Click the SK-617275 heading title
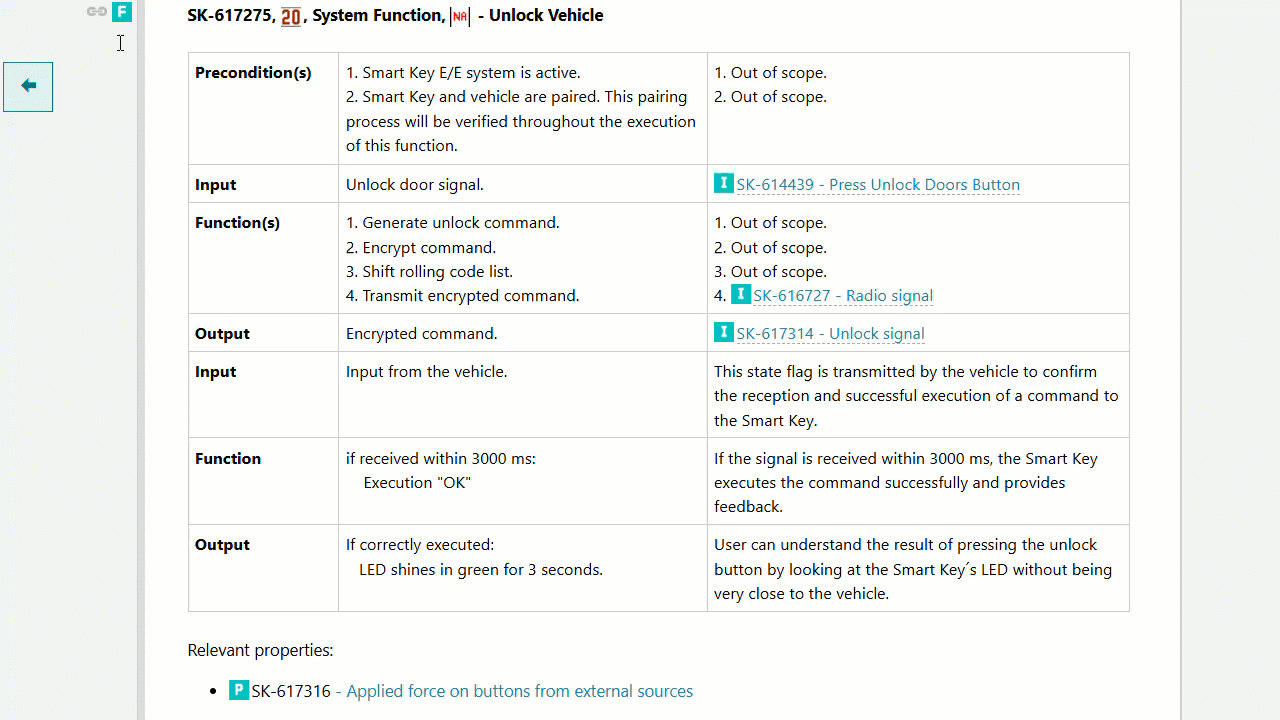 pyautogui.click(x=395, y=16)
